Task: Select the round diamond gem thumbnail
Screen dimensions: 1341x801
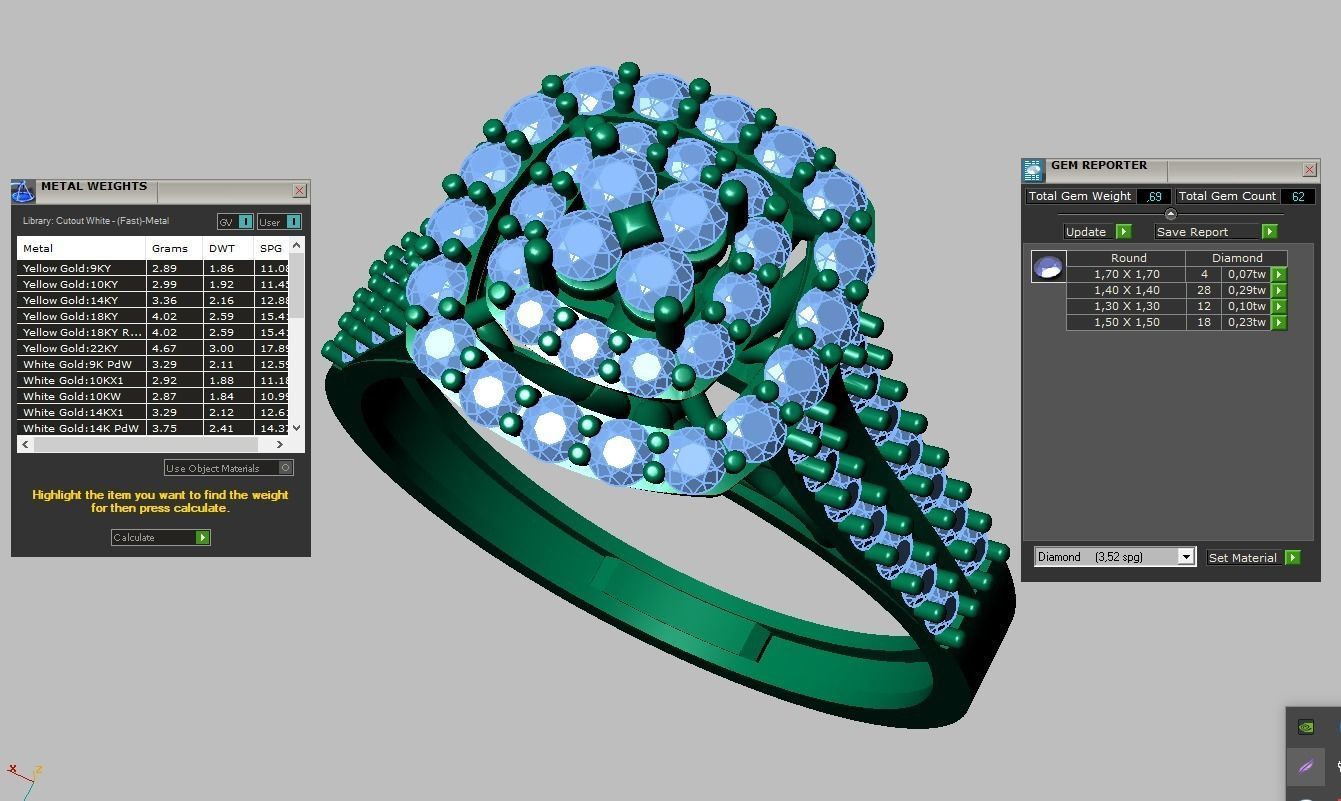Action: 1048,267
